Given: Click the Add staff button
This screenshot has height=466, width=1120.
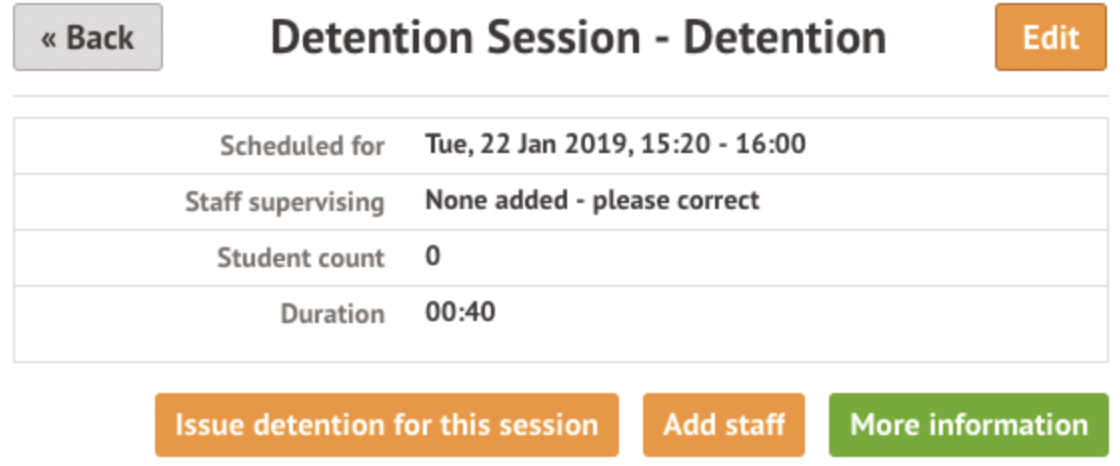Looking at the screenshot, I should pos(724,425).
